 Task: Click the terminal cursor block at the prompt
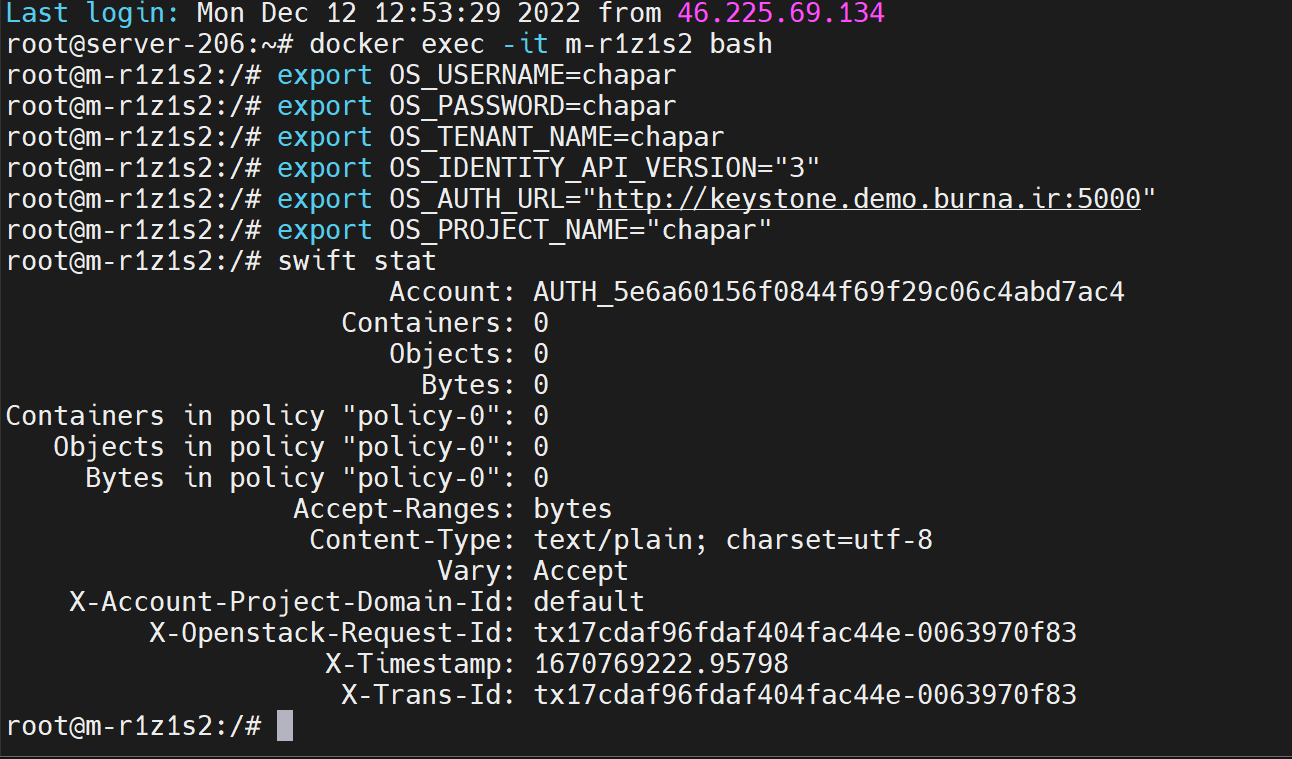(285, 725)
